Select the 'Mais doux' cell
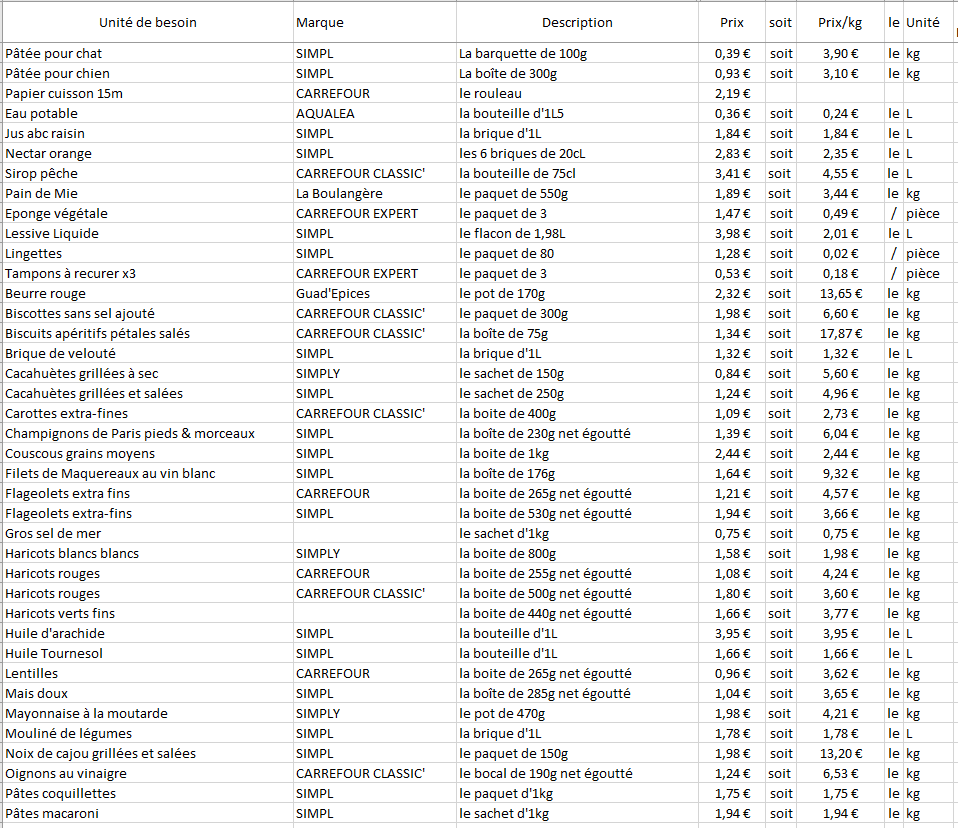The width and height of the screenshot is (958, 828). [148, 694]
